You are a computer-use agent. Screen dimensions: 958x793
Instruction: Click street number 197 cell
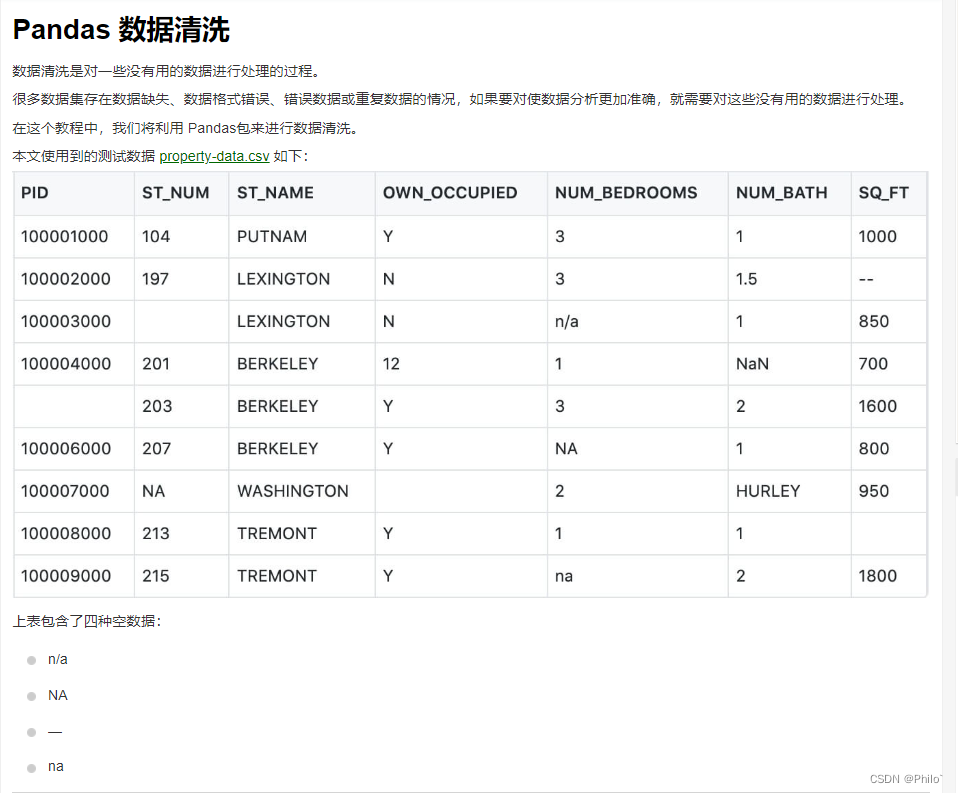pyautogui.click(x=181, y=279)
